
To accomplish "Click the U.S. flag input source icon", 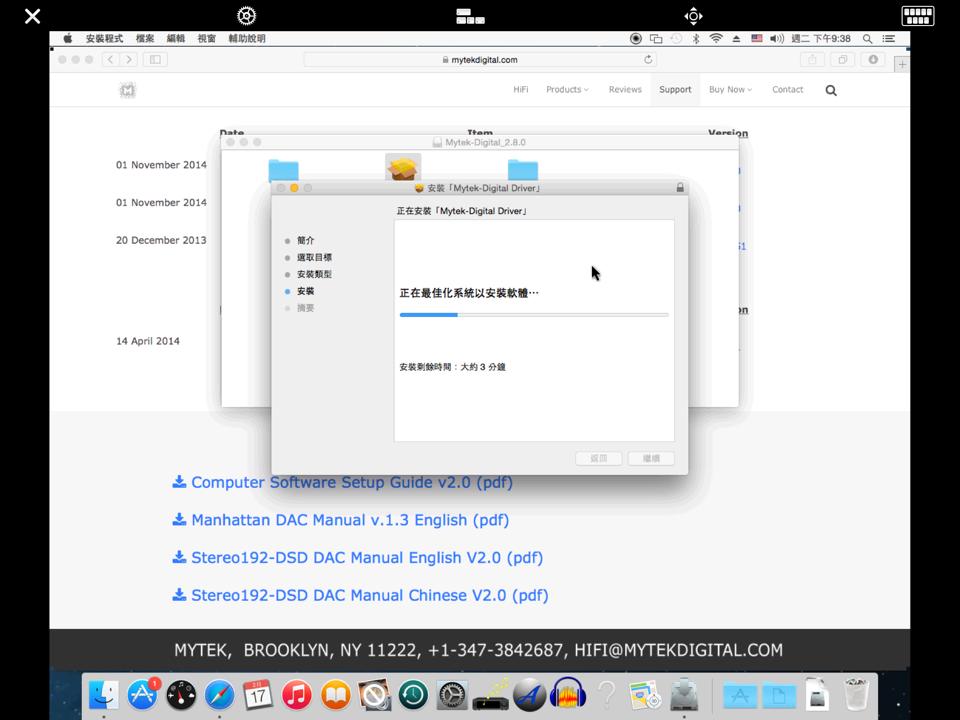I will pyautogui.click(x=757, y=38).
